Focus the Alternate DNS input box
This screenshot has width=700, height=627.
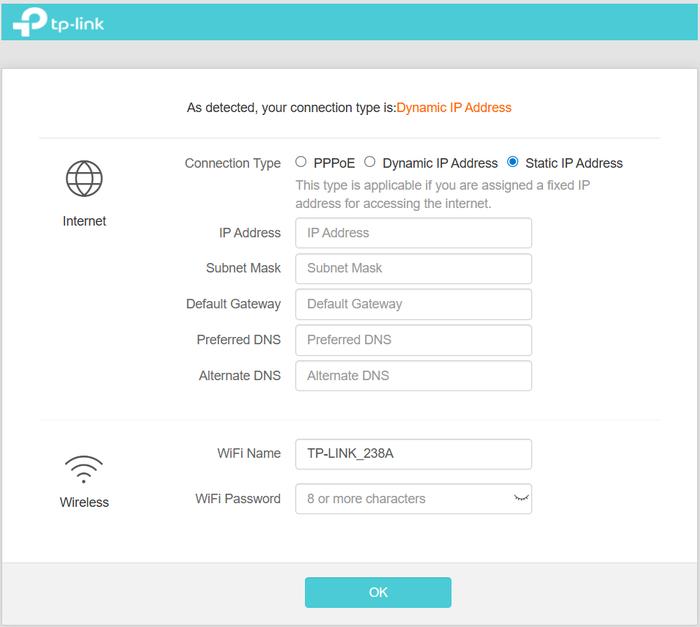413,376
